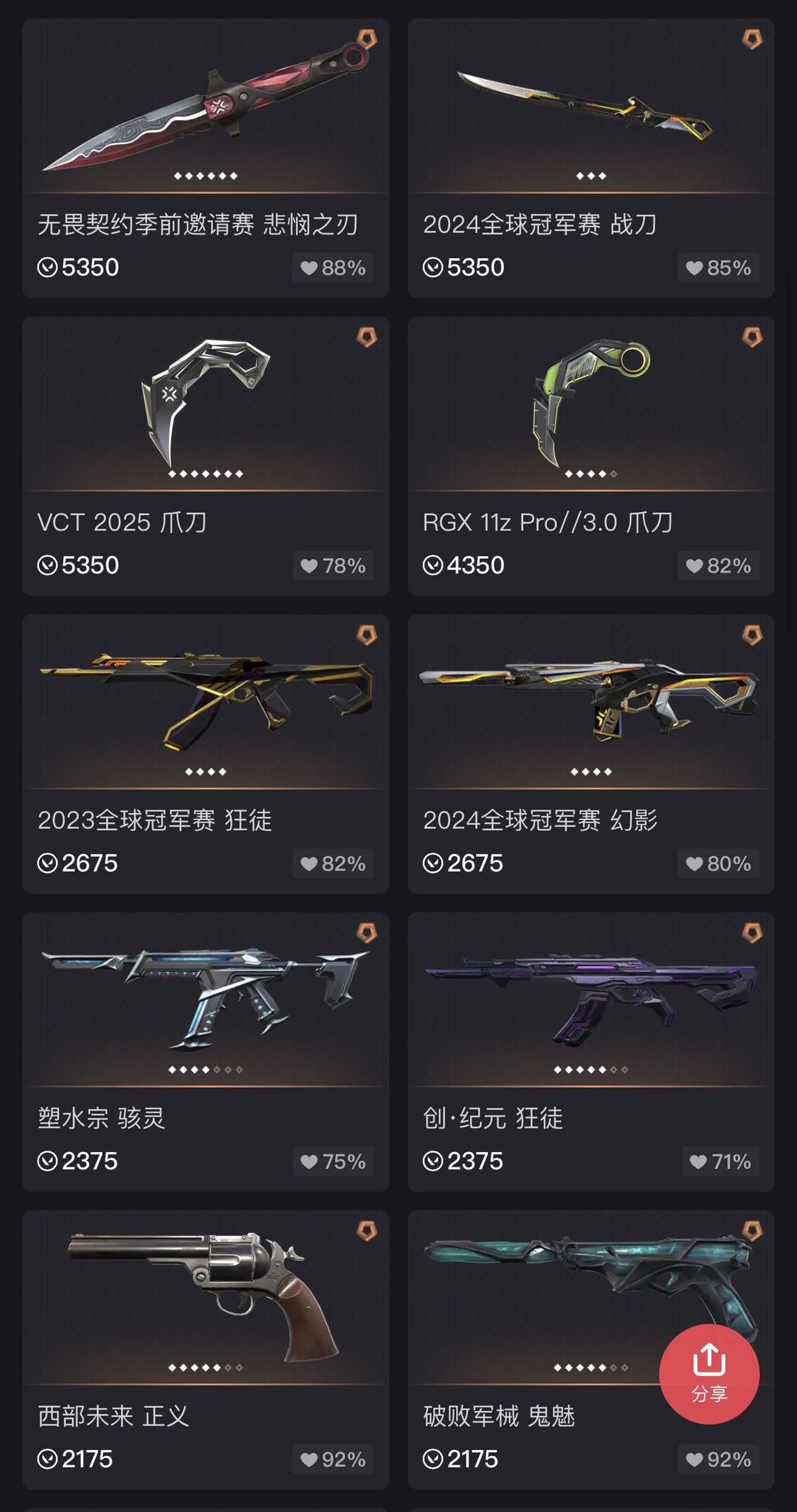
Task: Open the 塑水宗 骇灵 title link
Action: point(102,1118)
